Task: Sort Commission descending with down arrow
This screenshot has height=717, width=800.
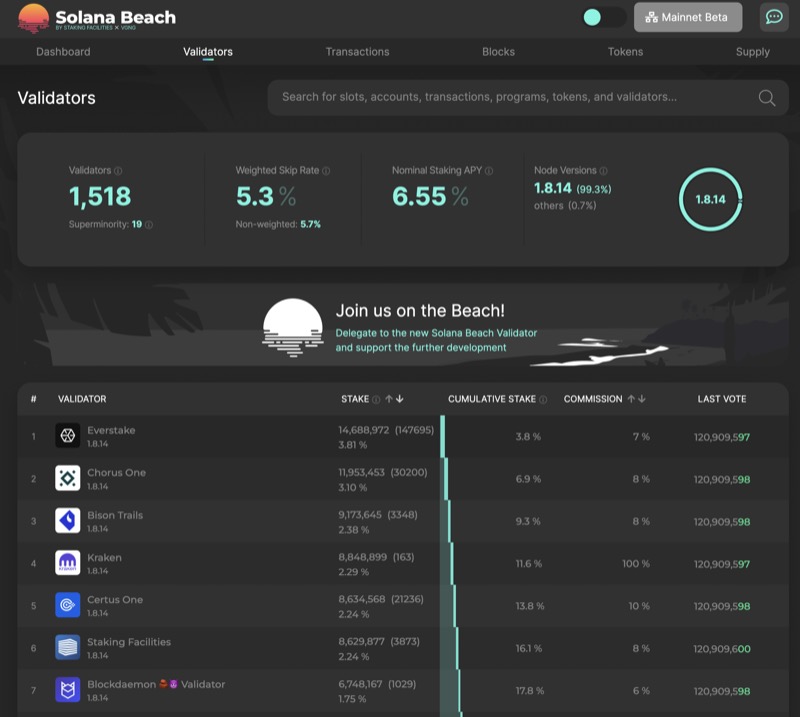Action: (642, 399)
